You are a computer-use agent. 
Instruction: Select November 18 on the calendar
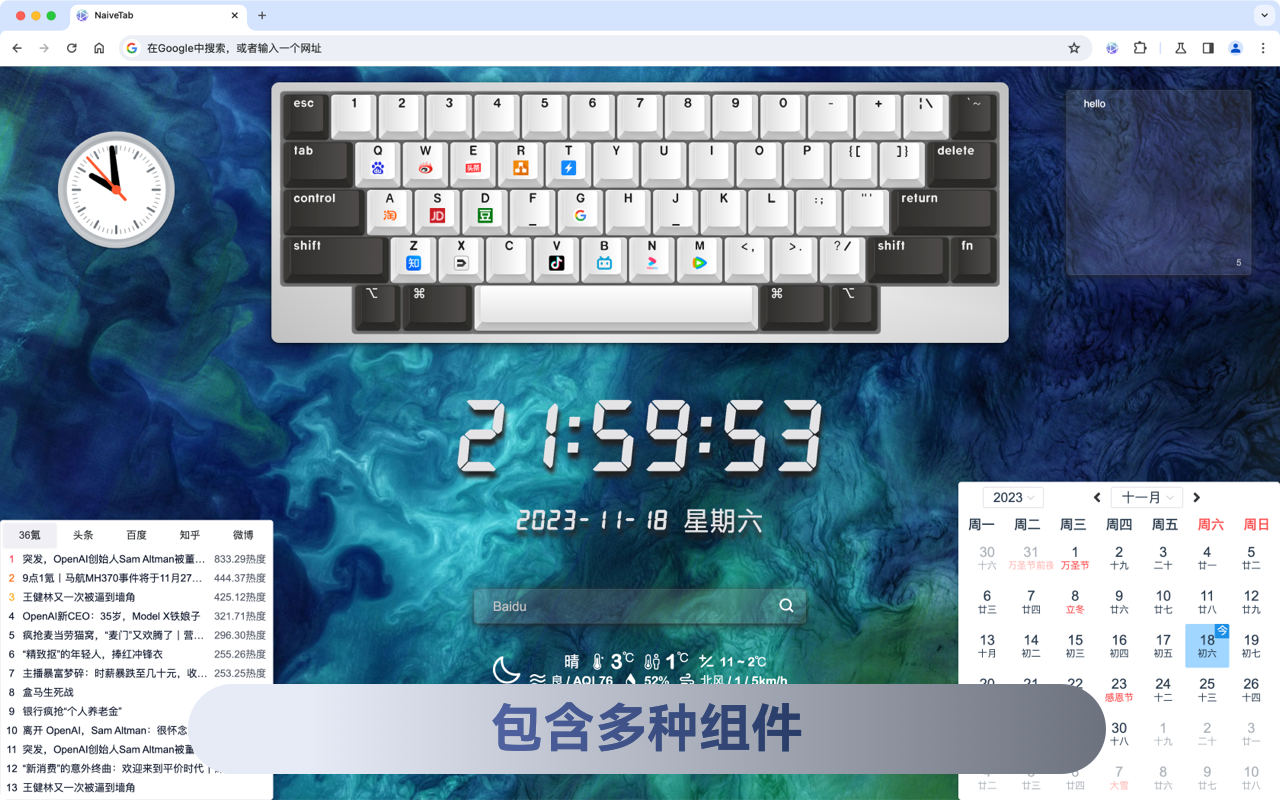[x=1207, y=645]
